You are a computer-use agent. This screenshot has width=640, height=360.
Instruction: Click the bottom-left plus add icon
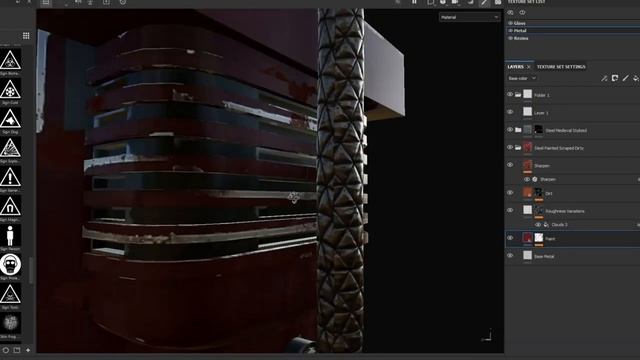[x=28, y=350]
